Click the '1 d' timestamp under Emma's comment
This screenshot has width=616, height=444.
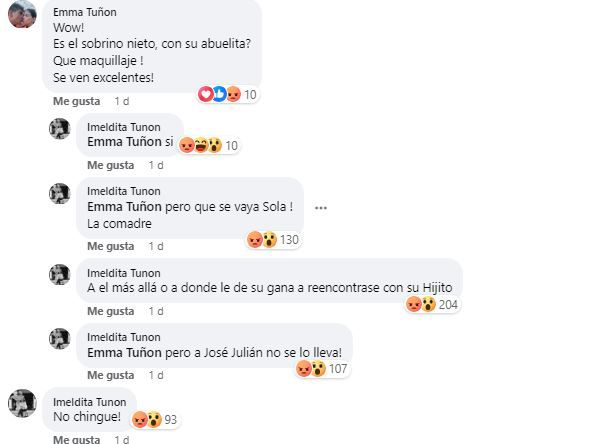[122, 101]
